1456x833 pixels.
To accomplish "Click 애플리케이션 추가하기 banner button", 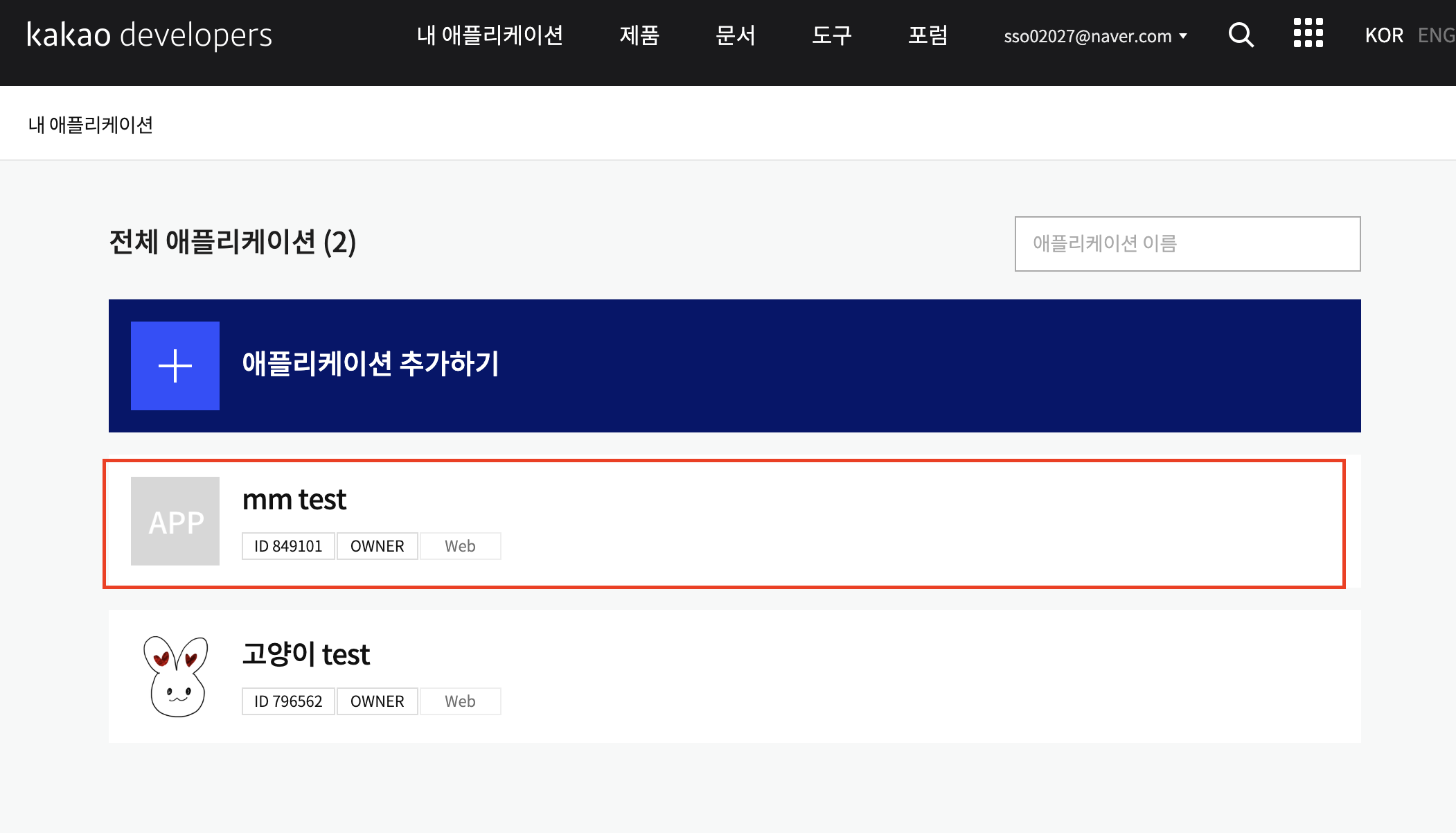I will click(x=734, y=366).
